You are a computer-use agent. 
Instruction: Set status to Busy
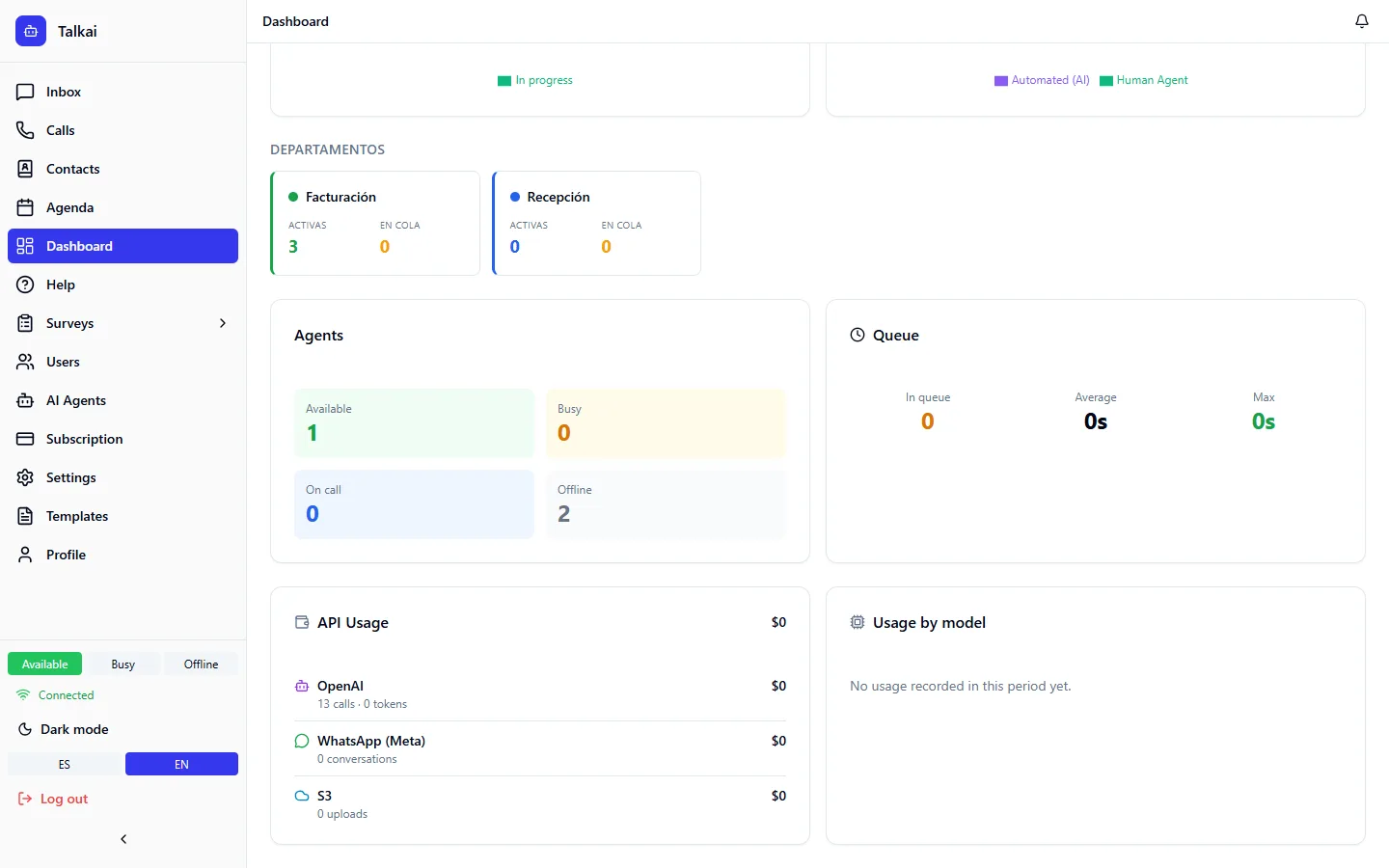123,664
